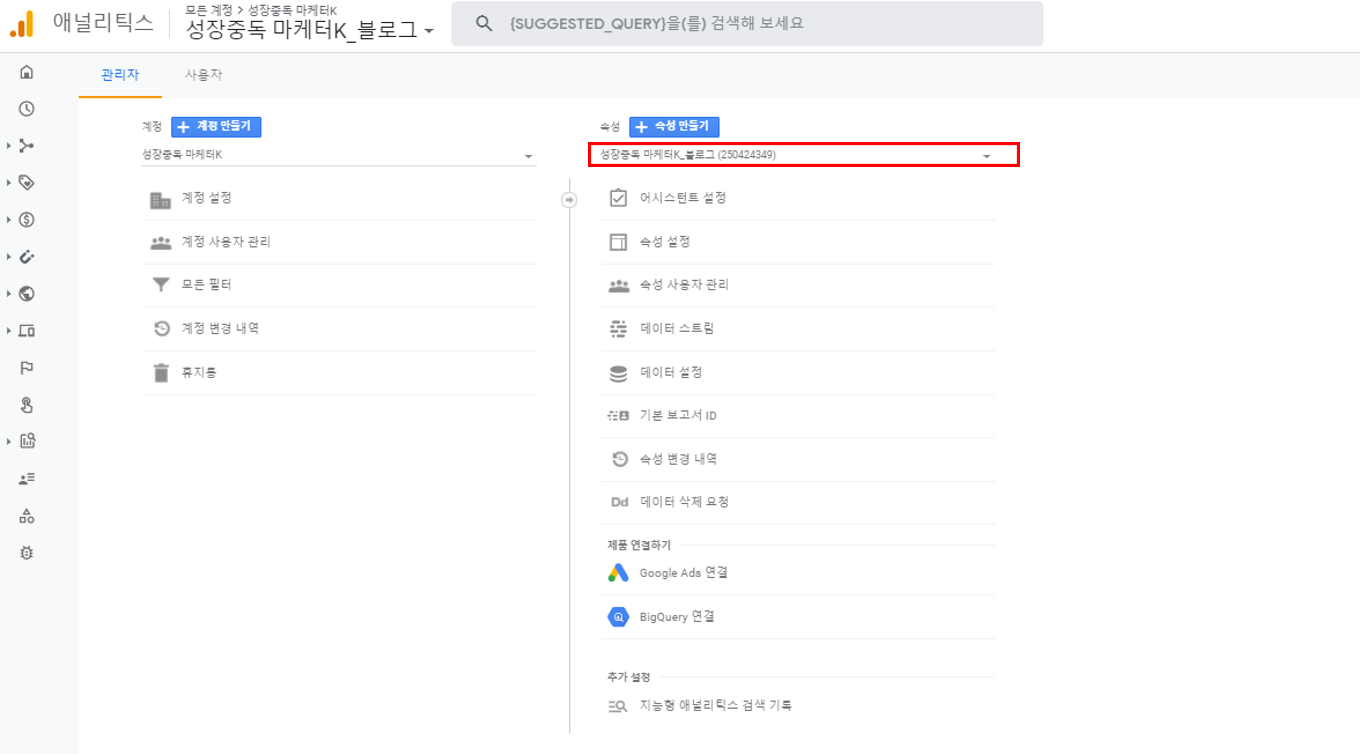This screenshot has height=754, width=1360.
Task: Click the 모든 계정 breadcrumb text
Action: tap(209, 9)
